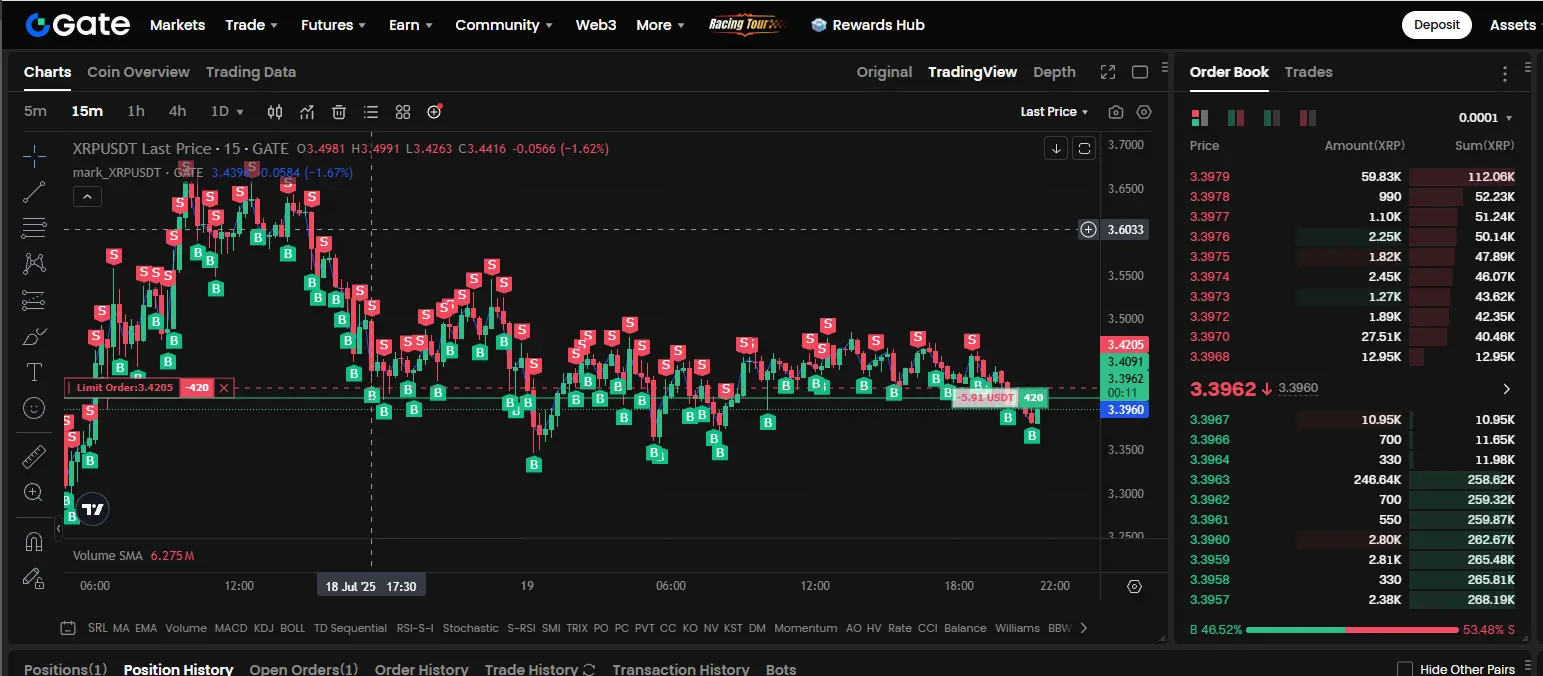
Task: Expand the Trade menu
Action: coord(251,25)
